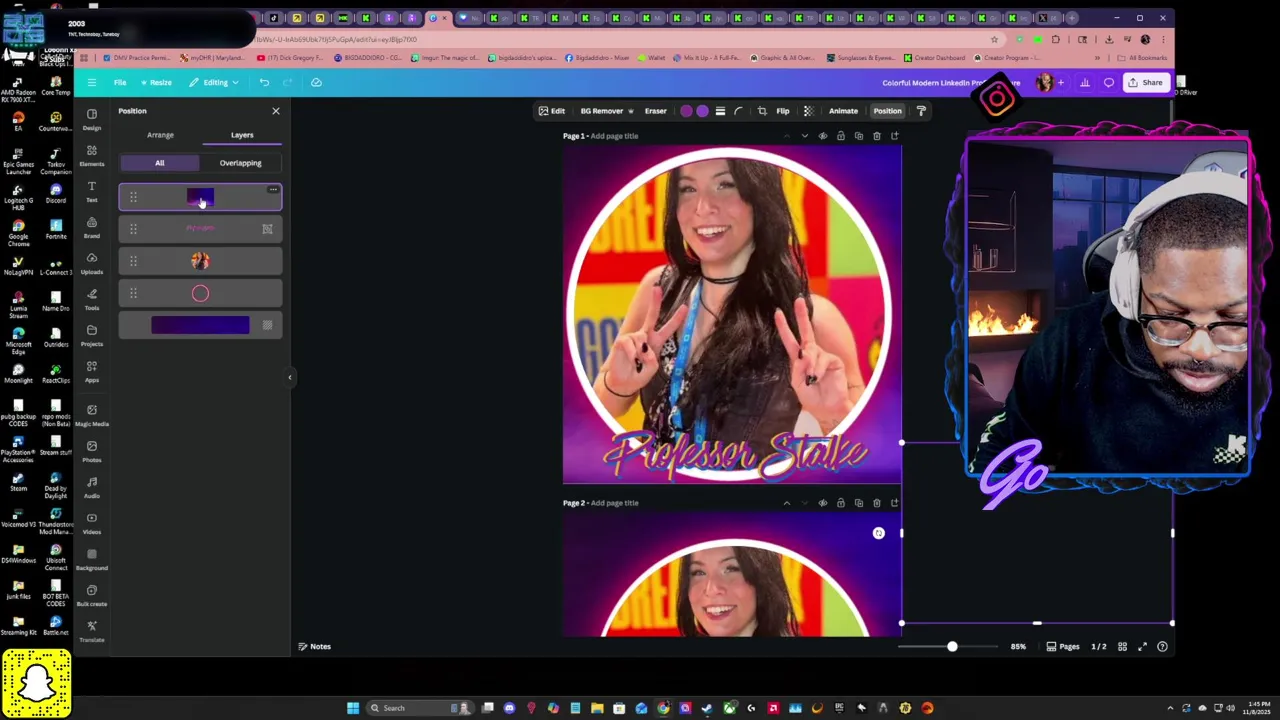The image size is (1280, 720).
Task: Open border style lines option
Action: point(720,111)
